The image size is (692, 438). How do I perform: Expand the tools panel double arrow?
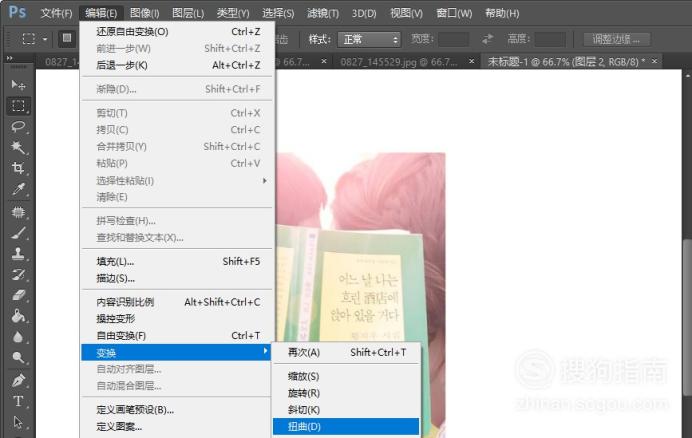point(10,58)
